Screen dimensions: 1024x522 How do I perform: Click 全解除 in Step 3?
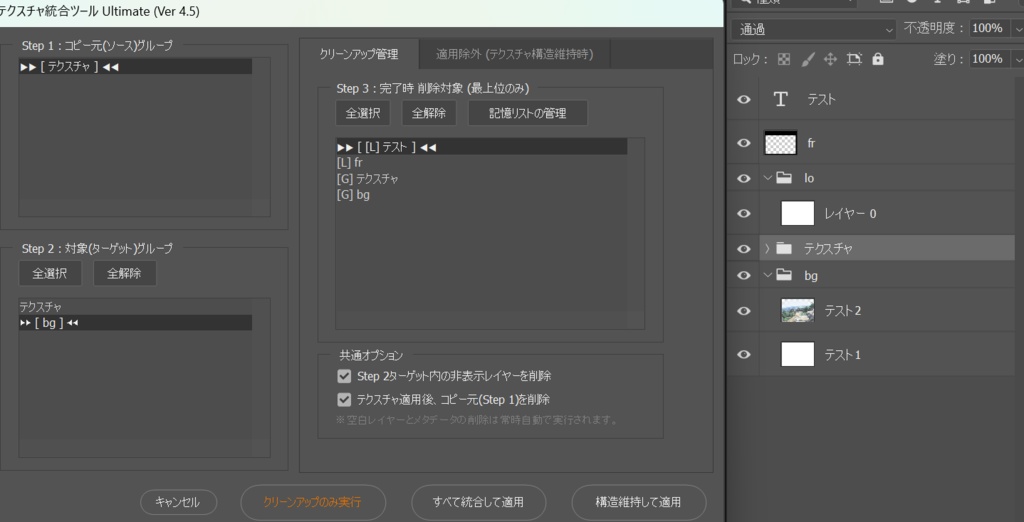[428, 113]
